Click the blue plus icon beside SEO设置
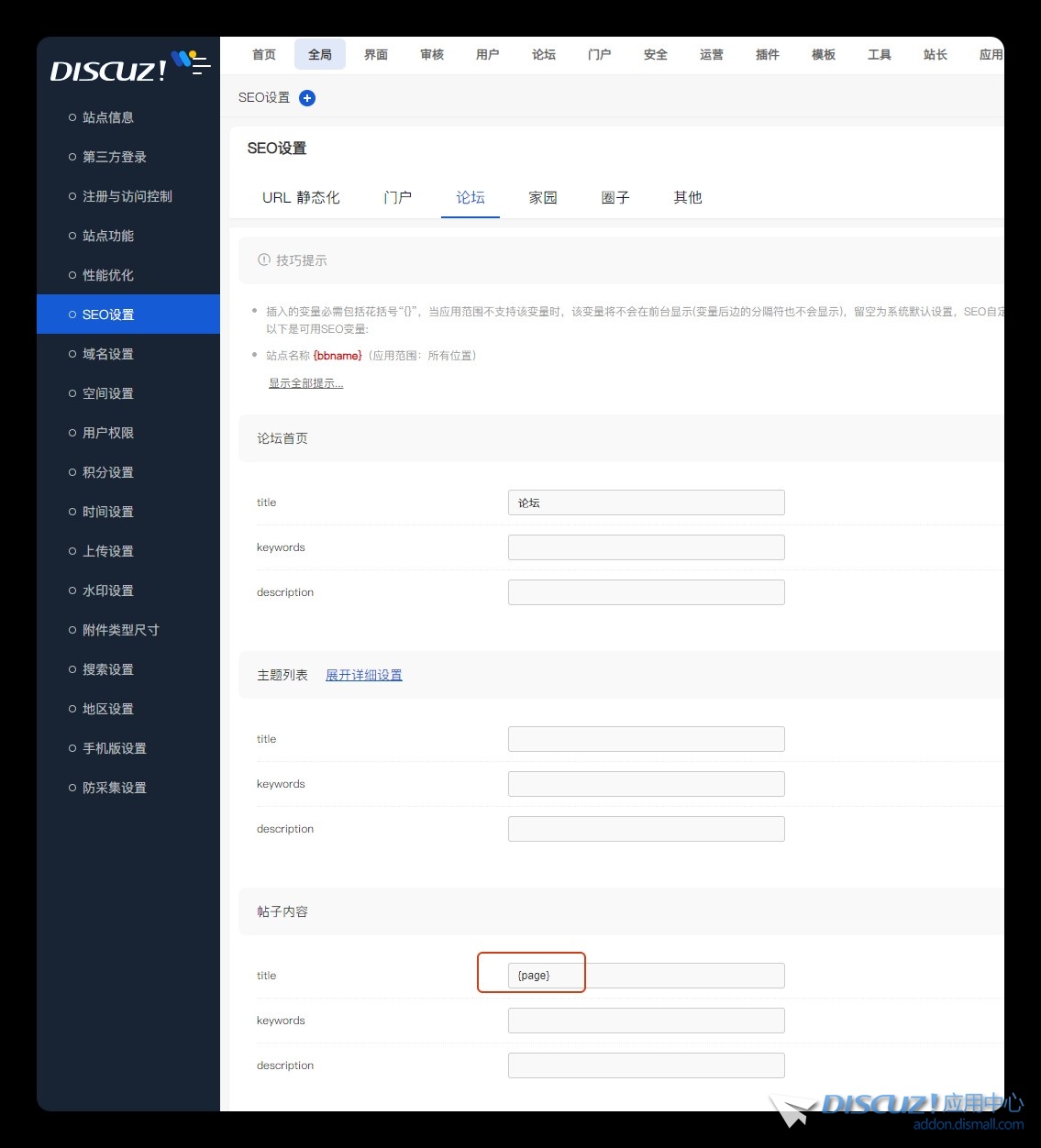This screenshot has width=1041, height=1148. pyautogui.click(x=307, y=98)
